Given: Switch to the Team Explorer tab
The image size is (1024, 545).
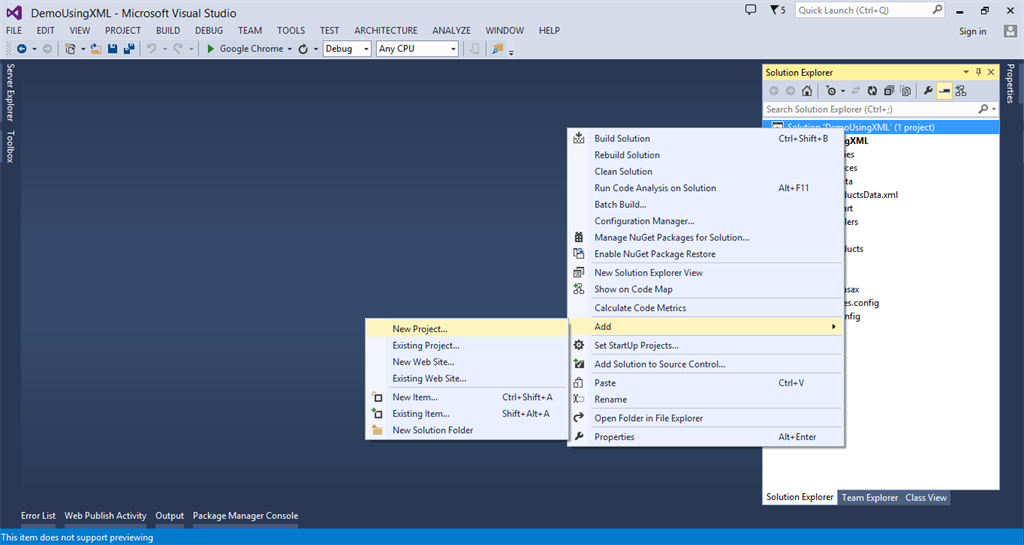Looking at the screenshot, I should pyautogui.click(x=869, y=497).
